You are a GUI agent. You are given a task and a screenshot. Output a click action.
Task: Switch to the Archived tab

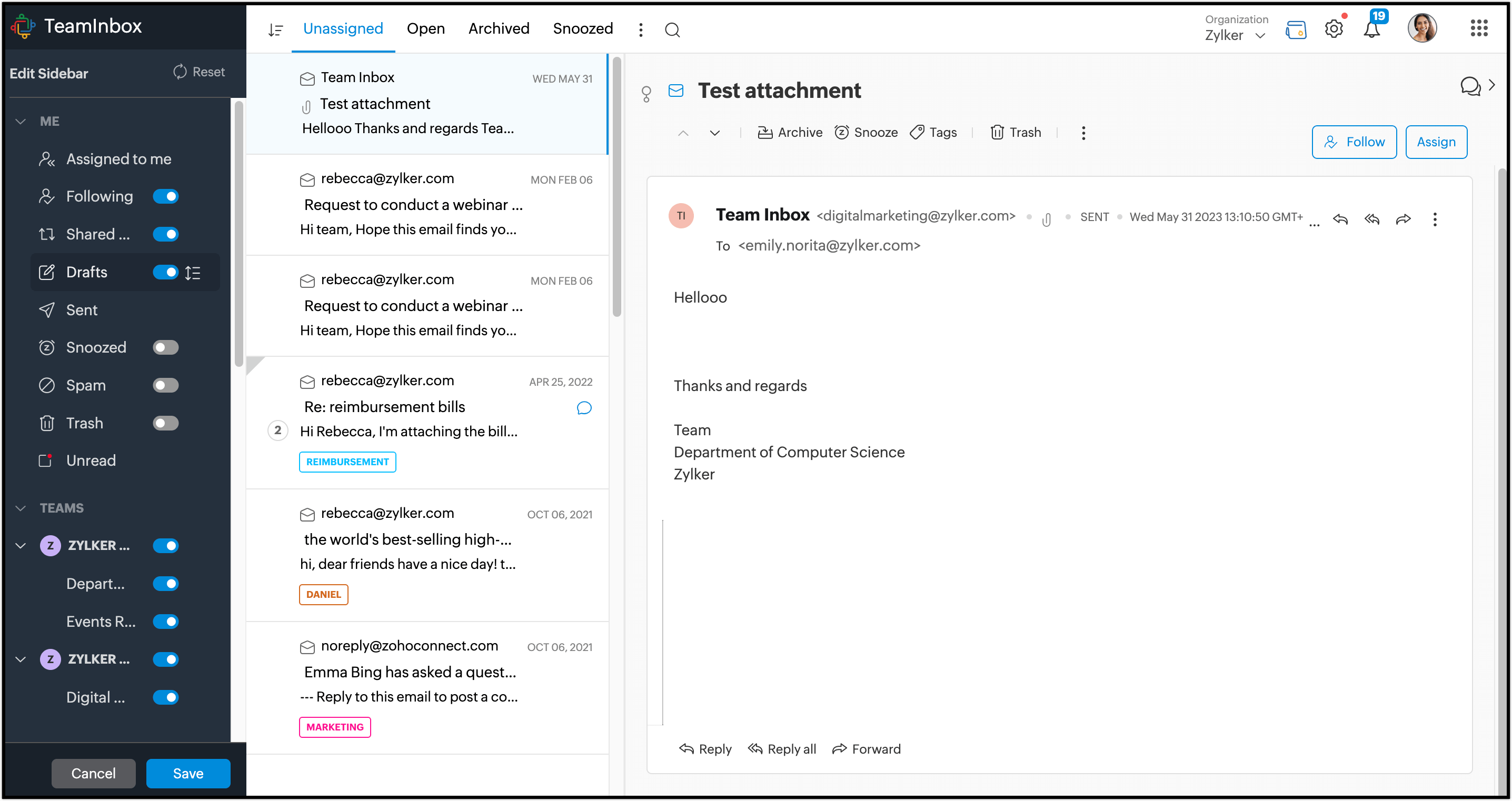coord(498,29)
